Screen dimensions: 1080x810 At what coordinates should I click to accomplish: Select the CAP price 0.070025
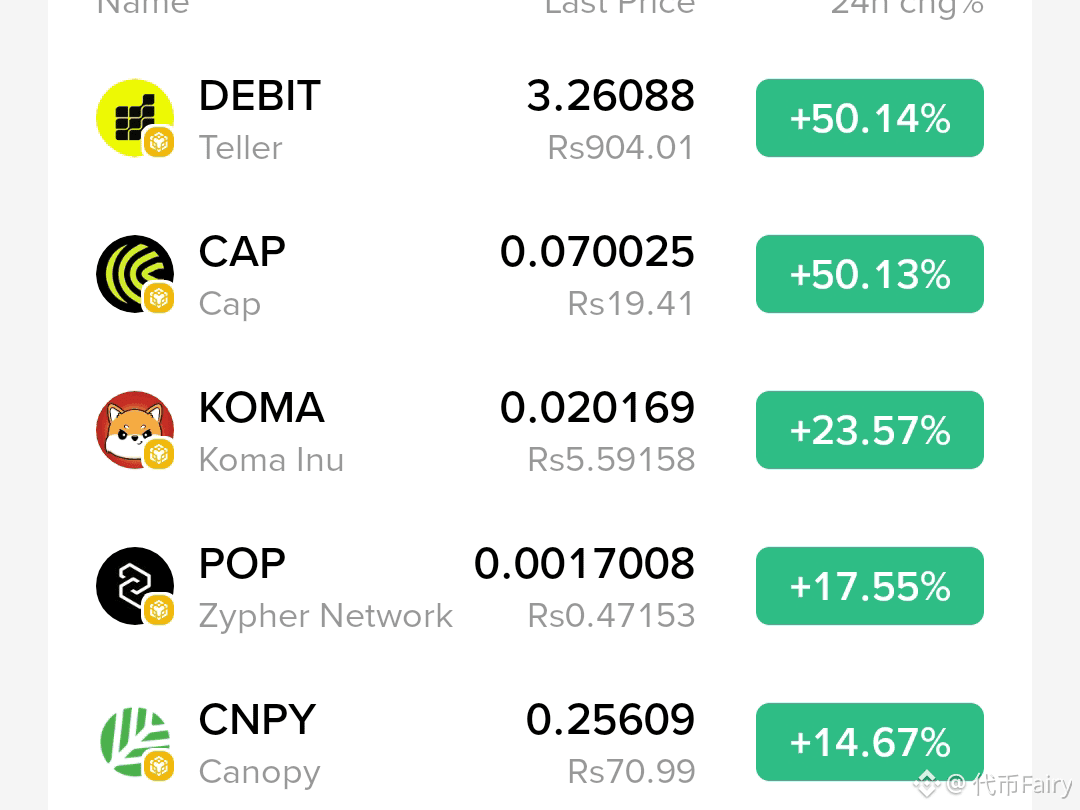[x=597, y=251]
